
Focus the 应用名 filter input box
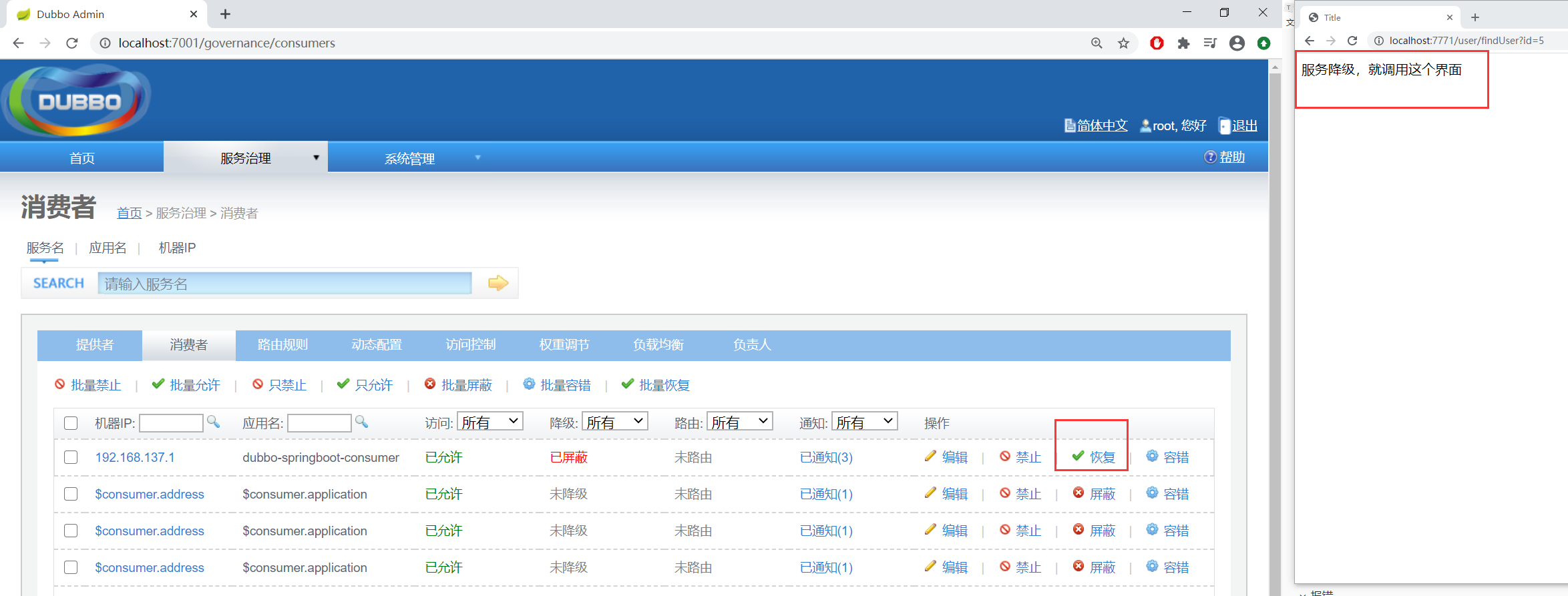click(x=319, y=423)
